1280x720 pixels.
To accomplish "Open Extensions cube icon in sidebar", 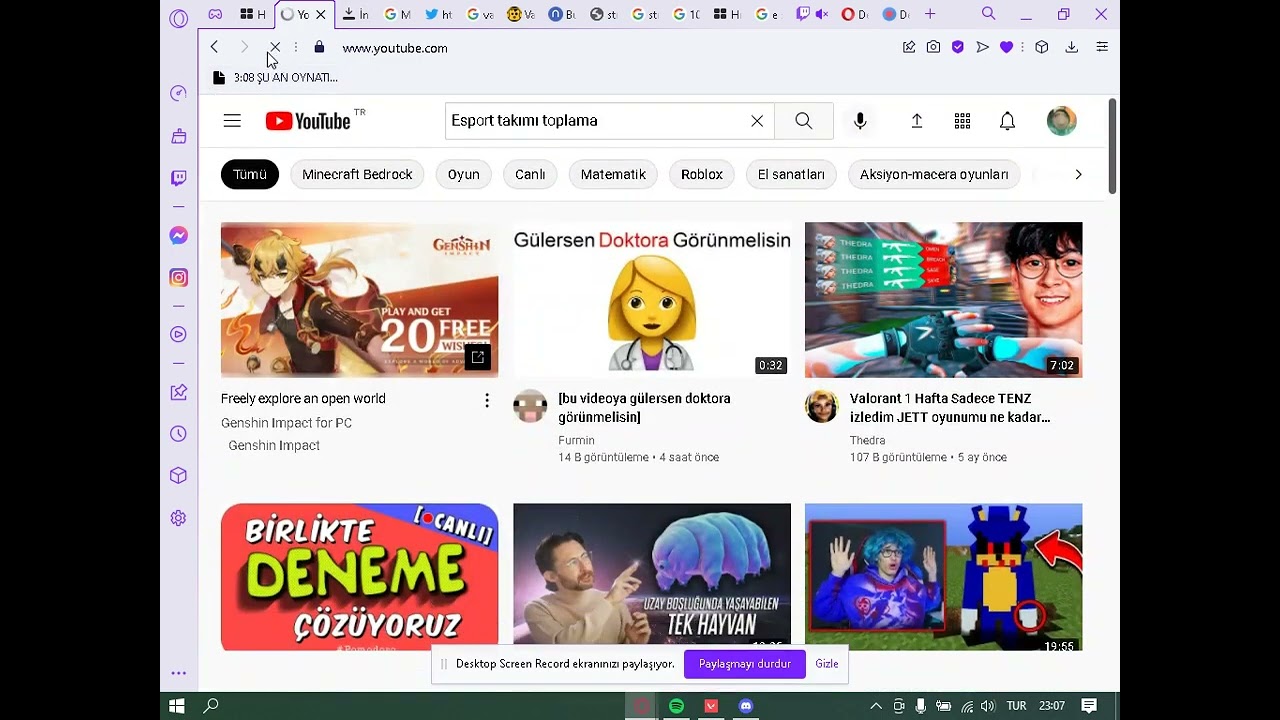I will tap(179, 476).
